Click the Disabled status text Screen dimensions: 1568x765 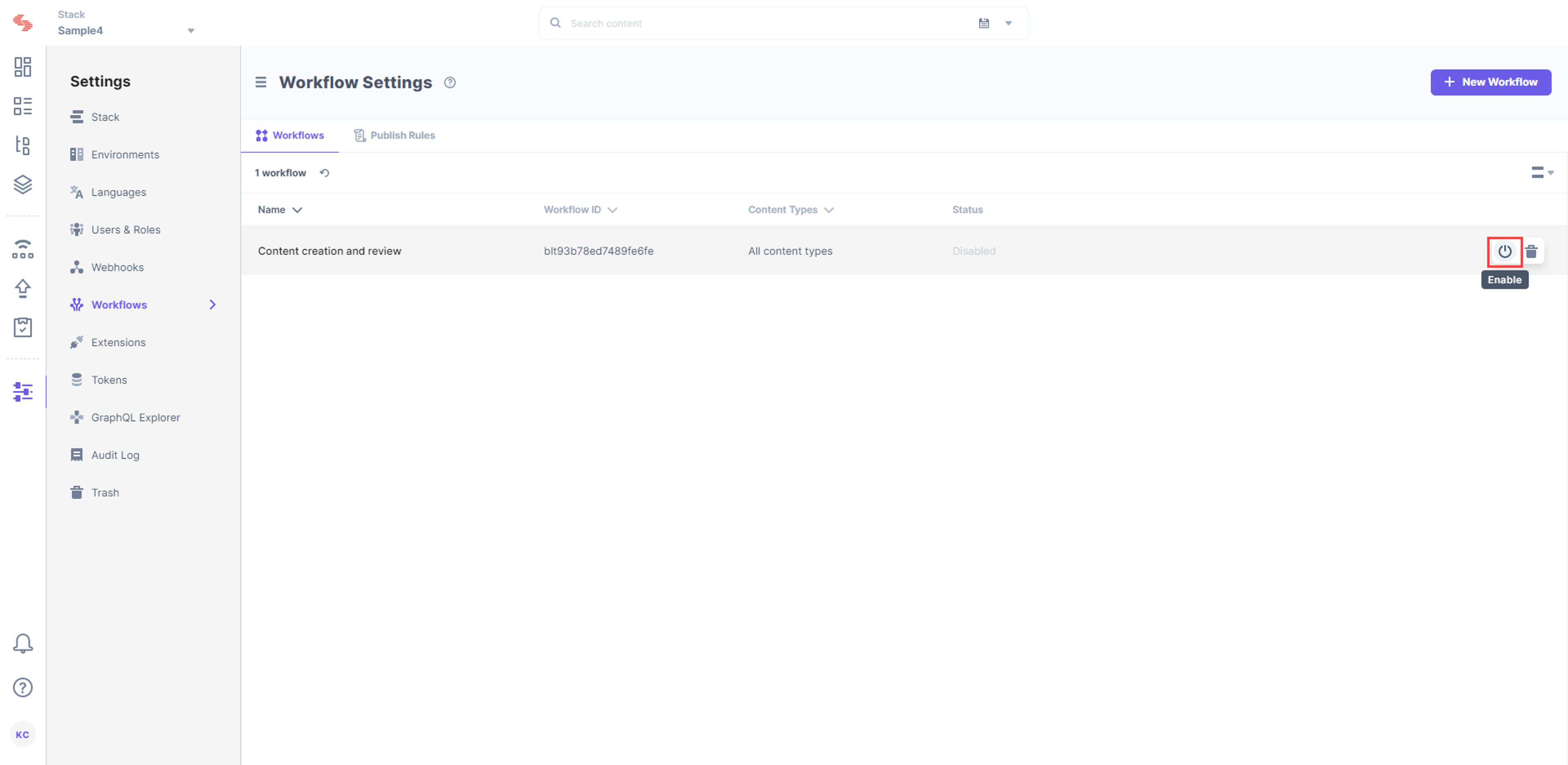click(x=973, y=251)
